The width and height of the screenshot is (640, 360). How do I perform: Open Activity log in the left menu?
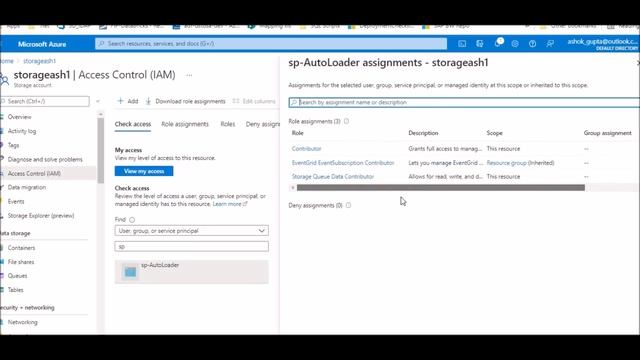click(22, 131)
